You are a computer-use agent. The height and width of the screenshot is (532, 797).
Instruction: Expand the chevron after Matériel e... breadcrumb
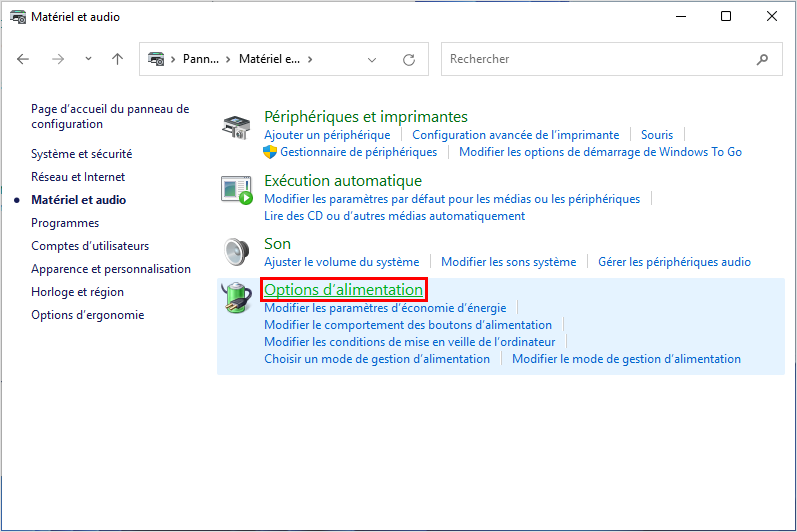(310, 59)
